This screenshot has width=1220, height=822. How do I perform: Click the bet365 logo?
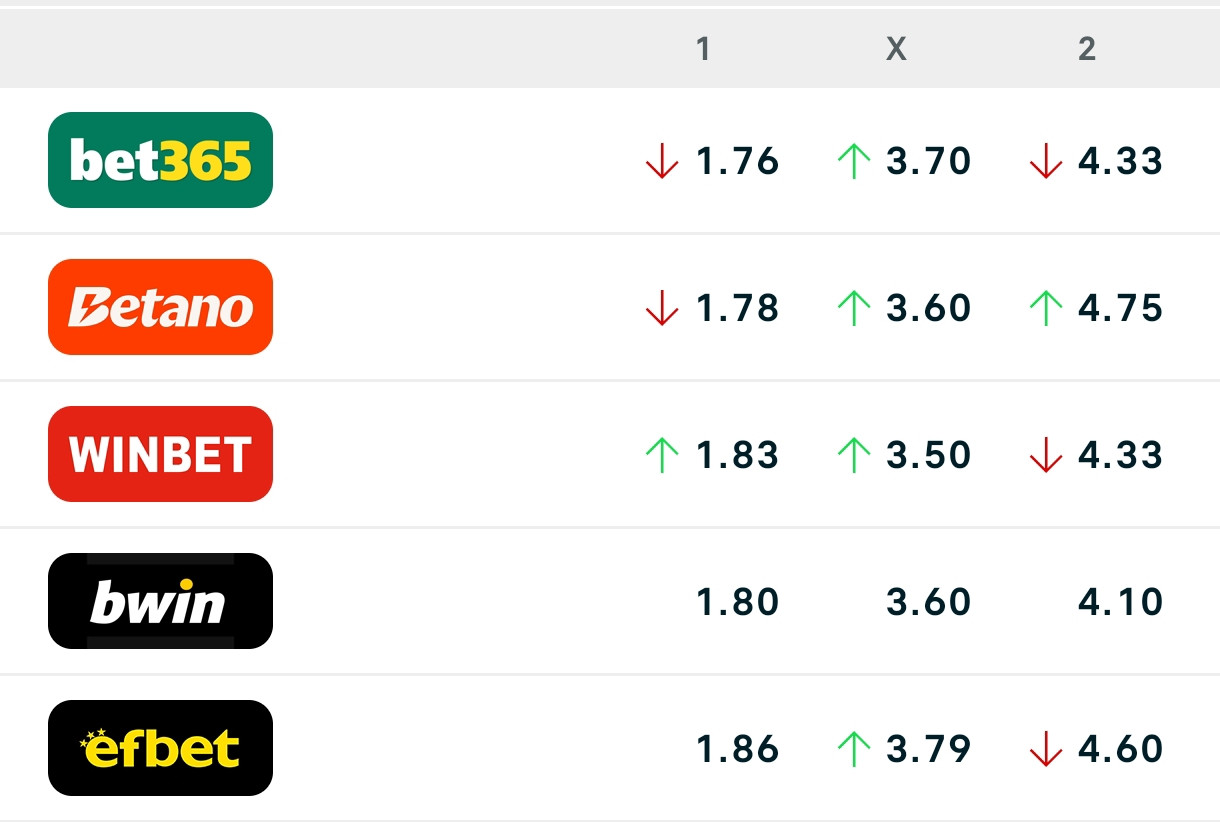point(160,160)
